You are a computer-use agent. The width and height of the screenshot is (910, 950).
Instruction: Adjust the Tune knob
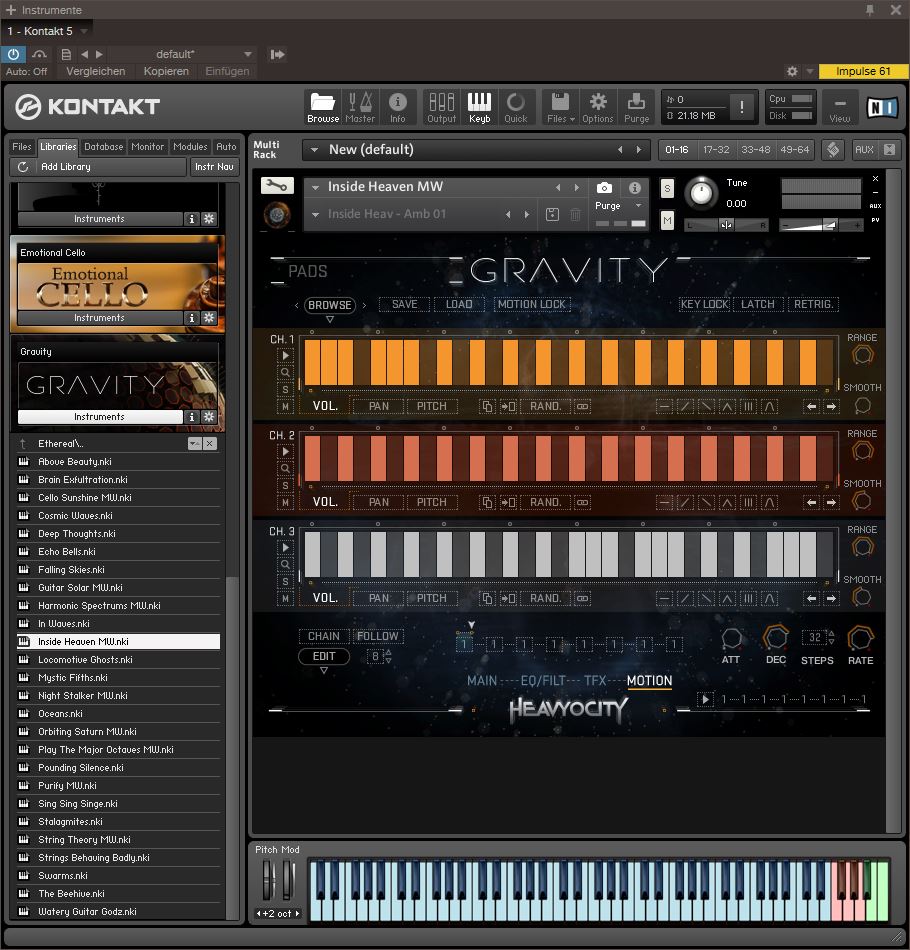click(701, 193)
